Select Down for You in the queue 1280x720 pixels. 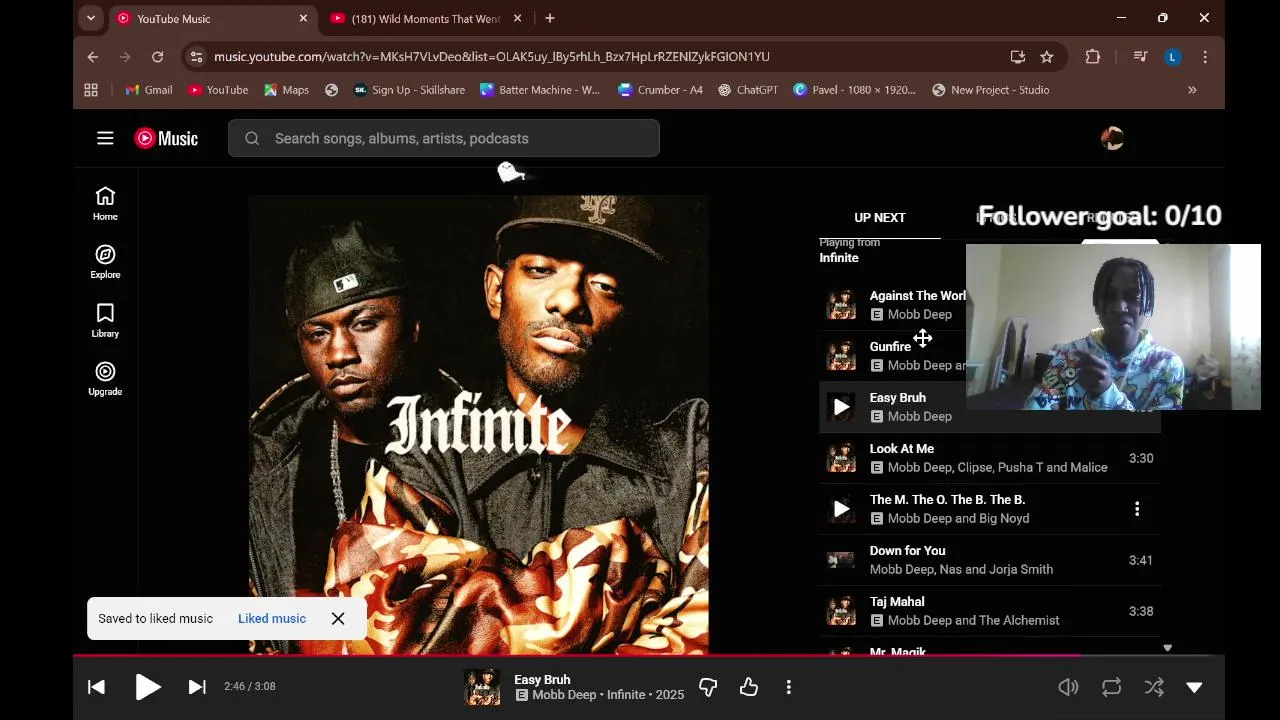coord(990,560)
